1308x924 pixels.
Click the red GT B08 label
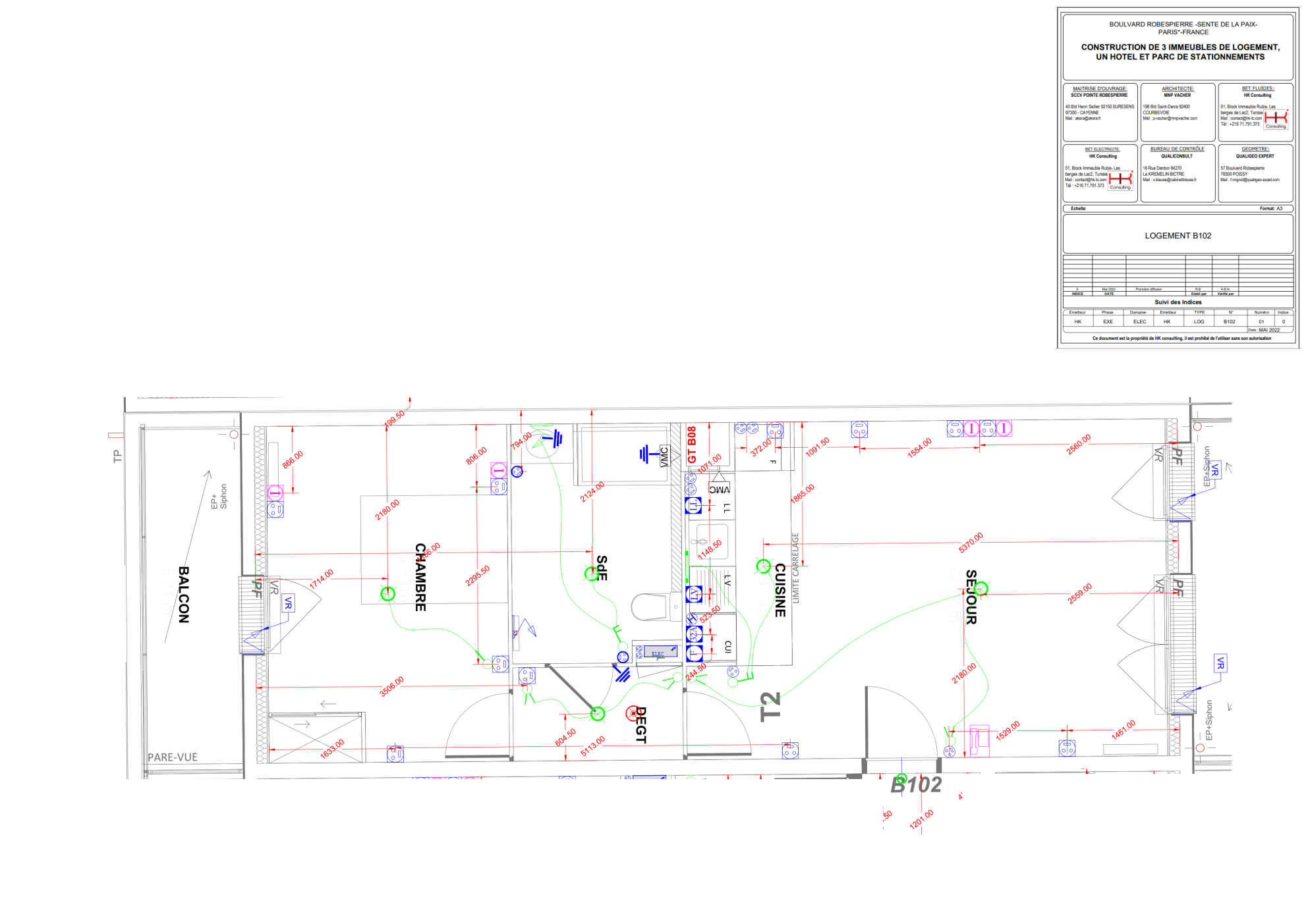coord(692,445)
